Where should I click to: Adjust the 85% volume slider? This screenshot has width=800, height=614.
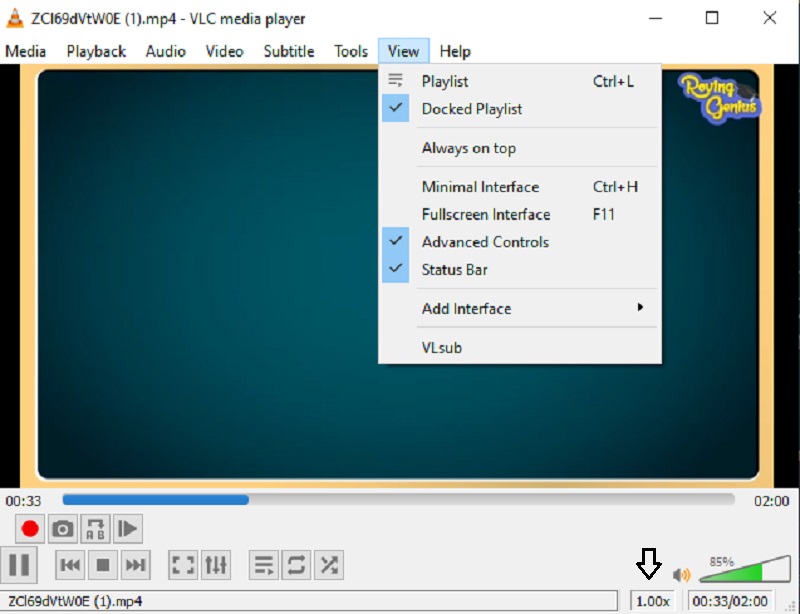[730, 572]
